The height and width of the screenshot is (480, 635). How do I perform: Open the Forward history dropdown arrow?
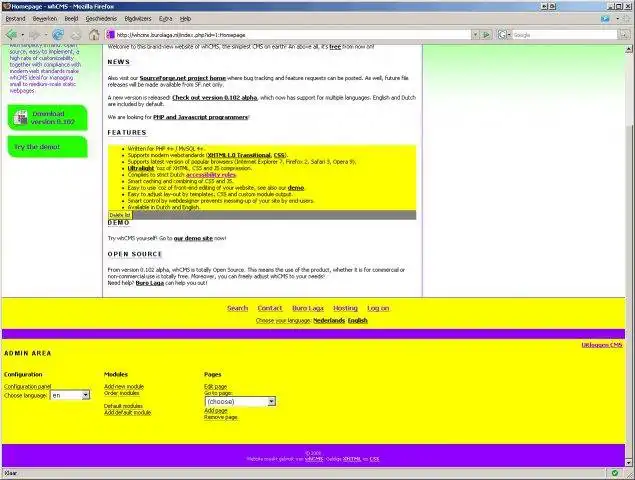pos(46,35)
